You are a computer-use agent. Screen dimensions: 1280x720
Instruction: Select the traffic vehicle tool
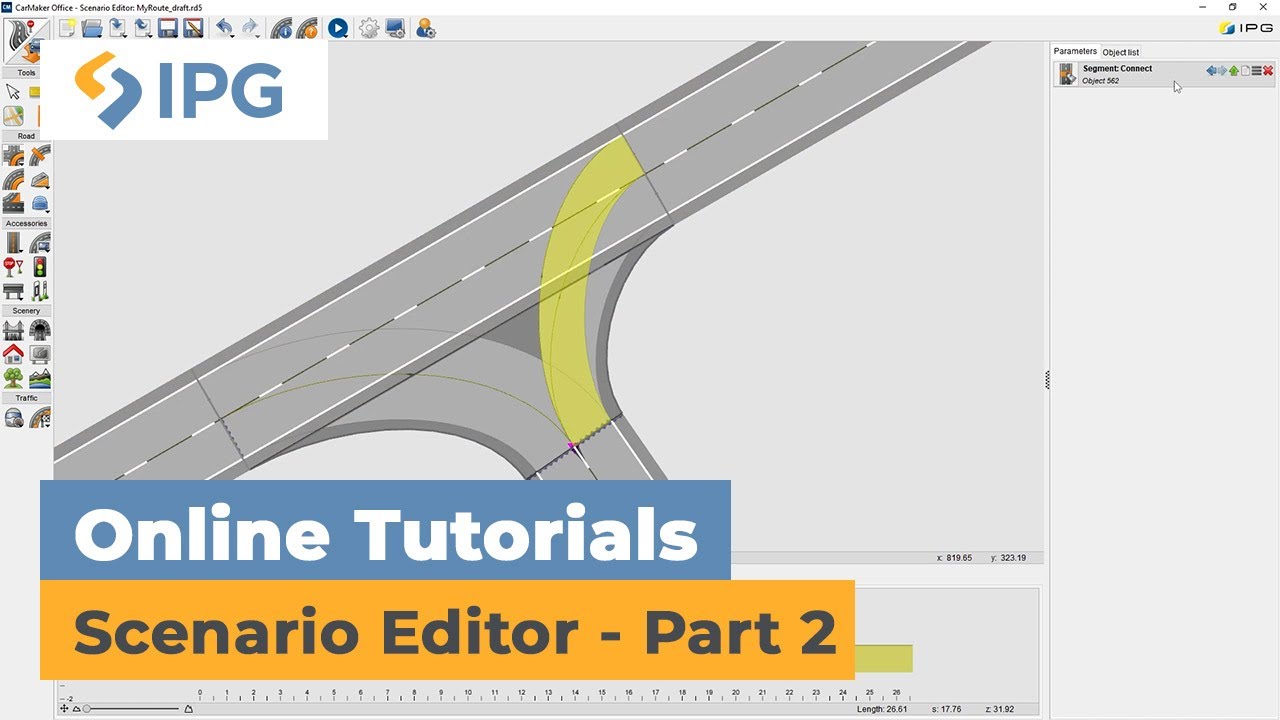click(14, 418)
